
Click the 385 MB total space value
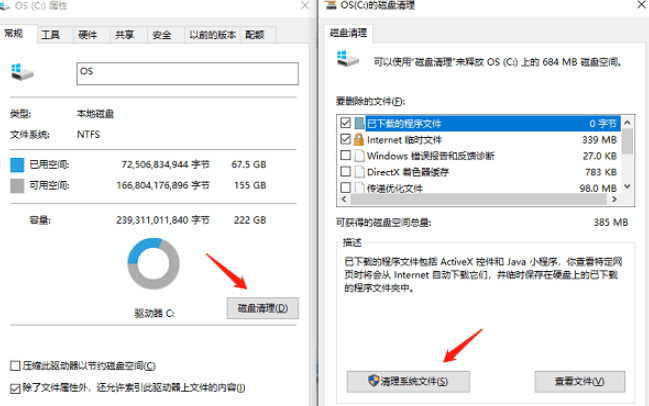point(611,222)
